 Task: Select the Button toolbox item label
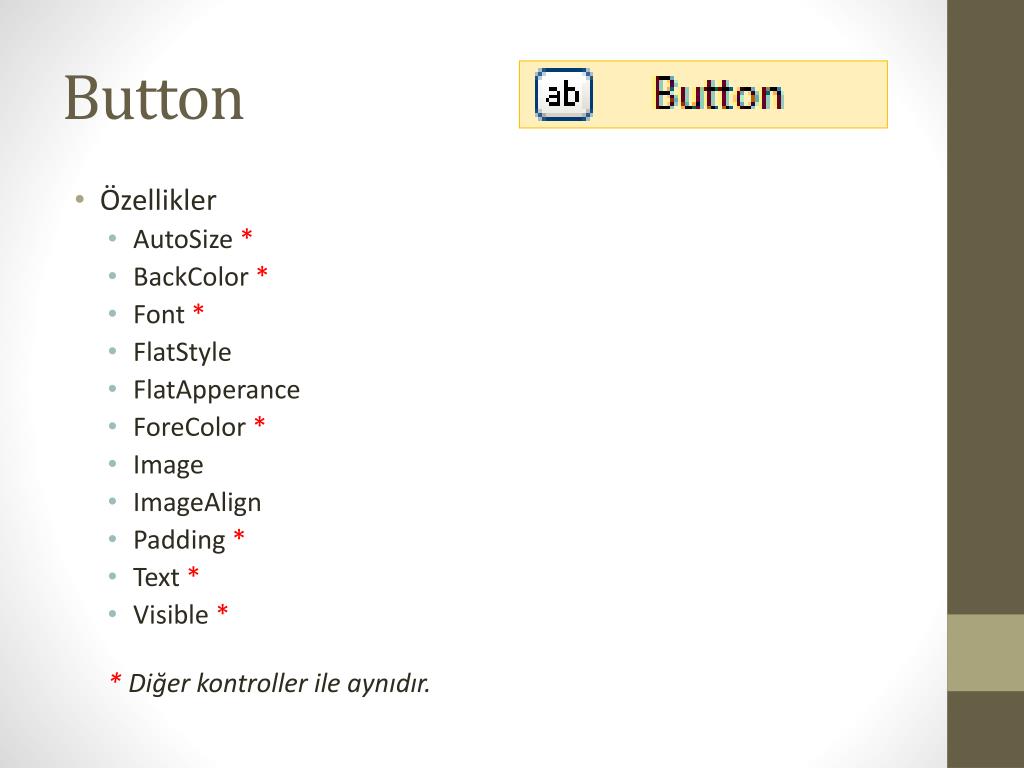[x=718, y=94]
